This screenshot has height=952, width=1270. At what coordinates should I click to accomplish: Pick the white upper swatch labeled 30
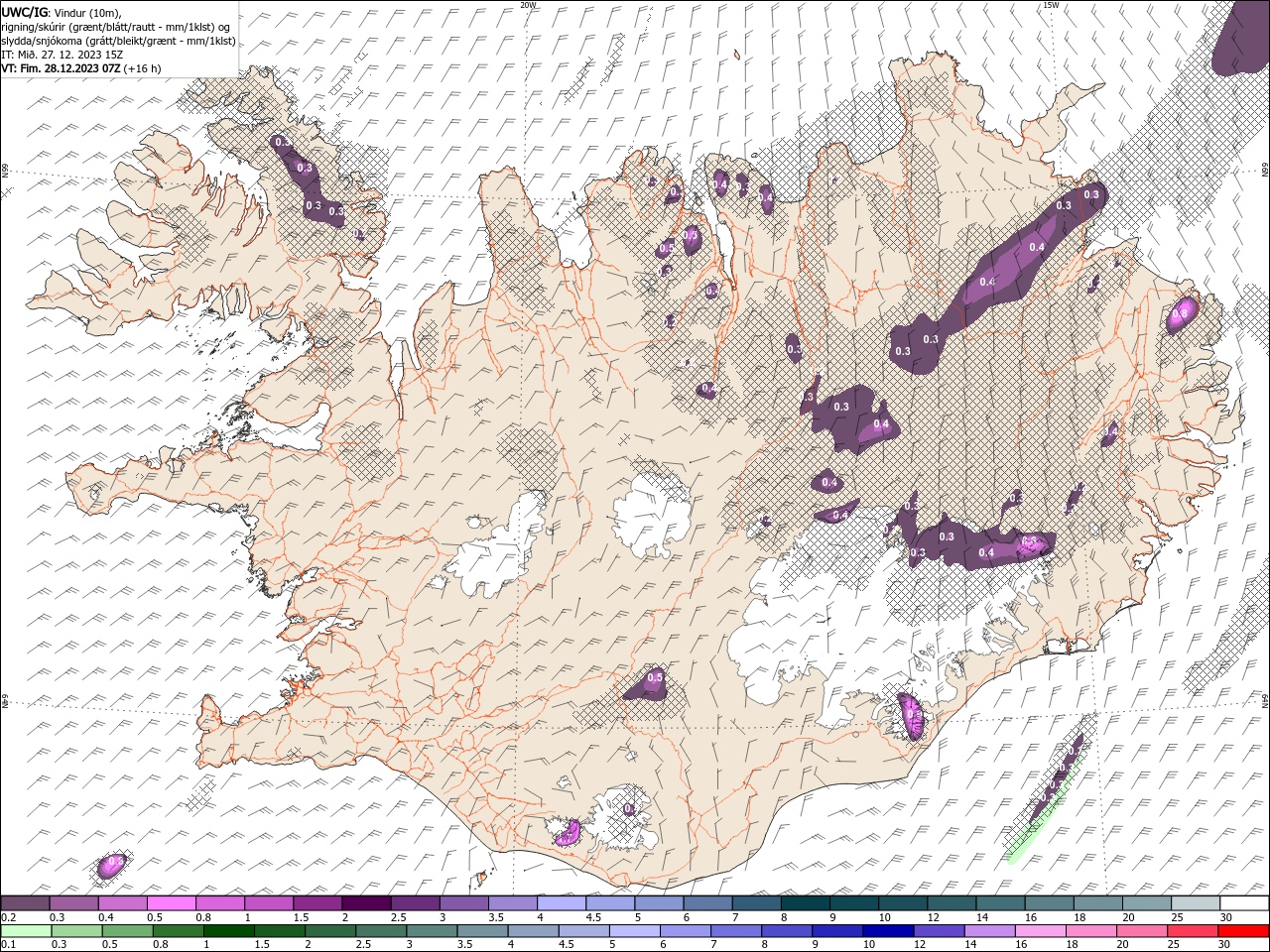pos(1244,903)
